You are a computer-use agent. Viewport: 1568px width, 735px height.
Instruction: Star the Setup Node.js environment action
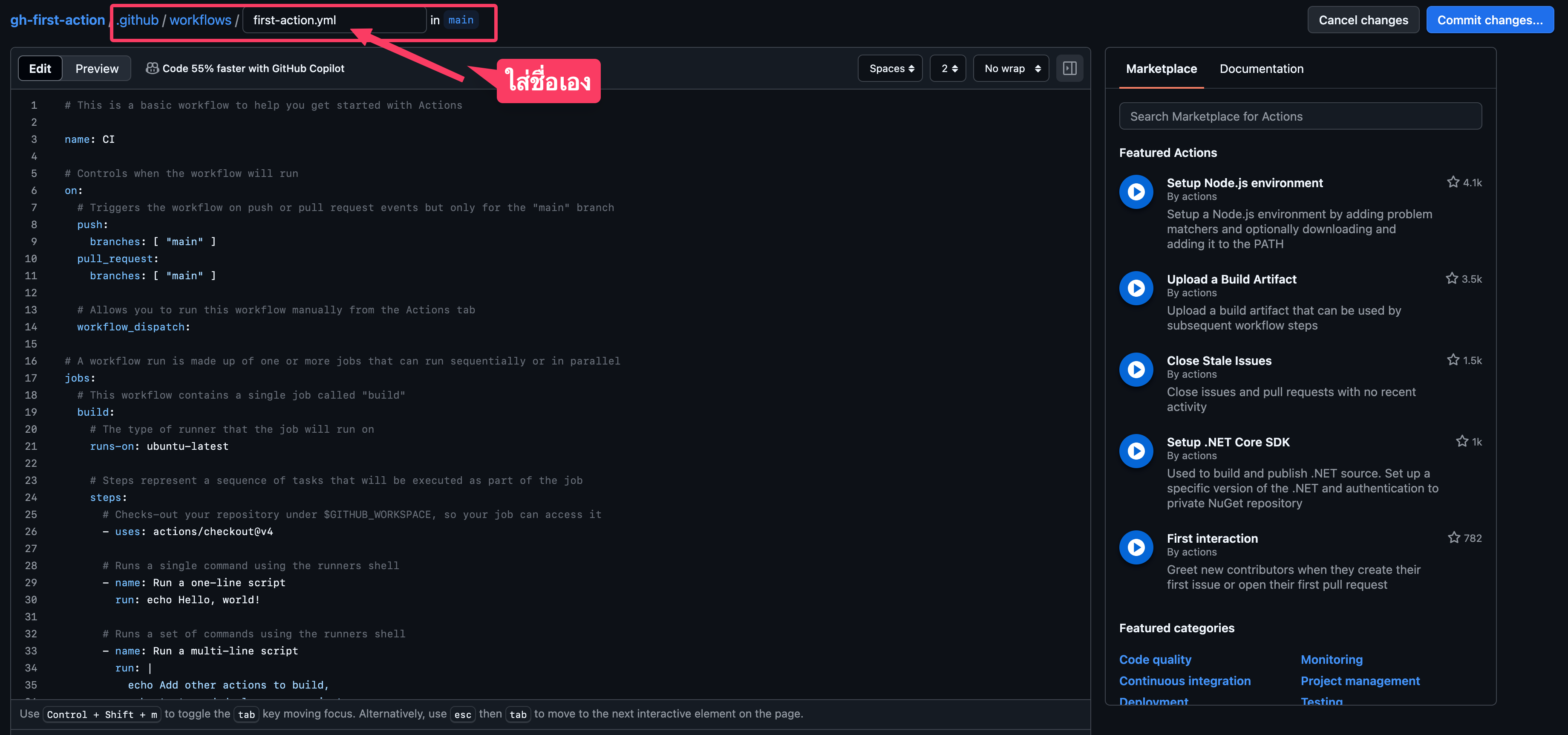pyautogui.click(x=1453, y=182)
